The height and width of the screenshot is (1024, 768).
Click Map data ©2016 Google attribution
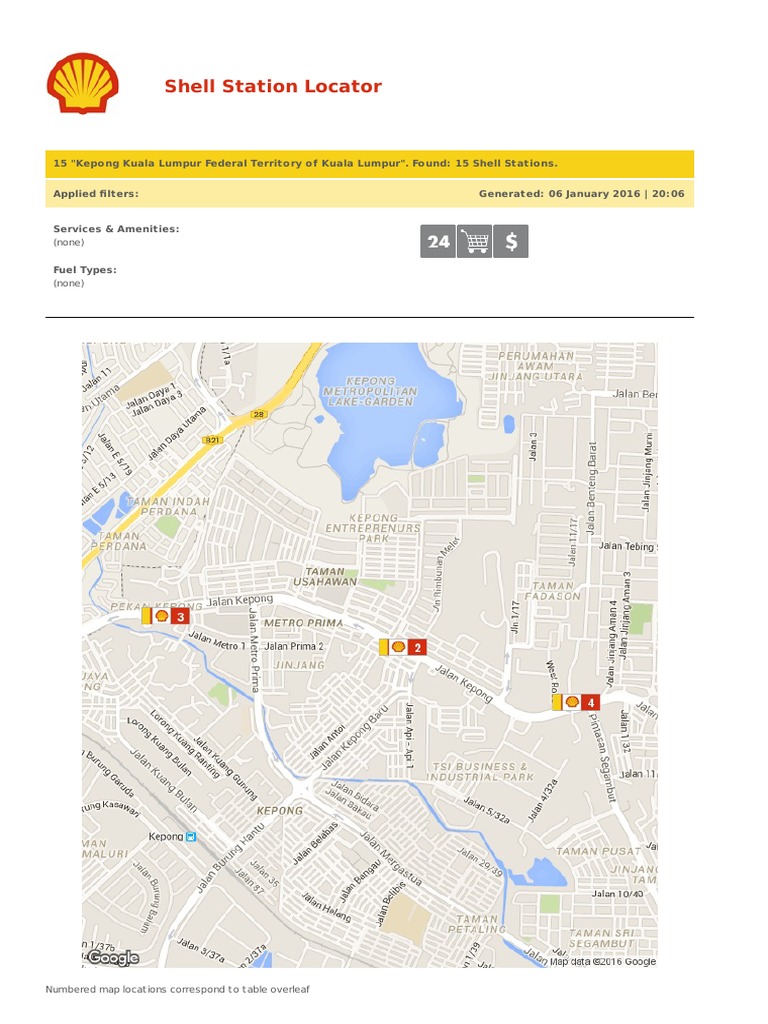pos(602,961)
